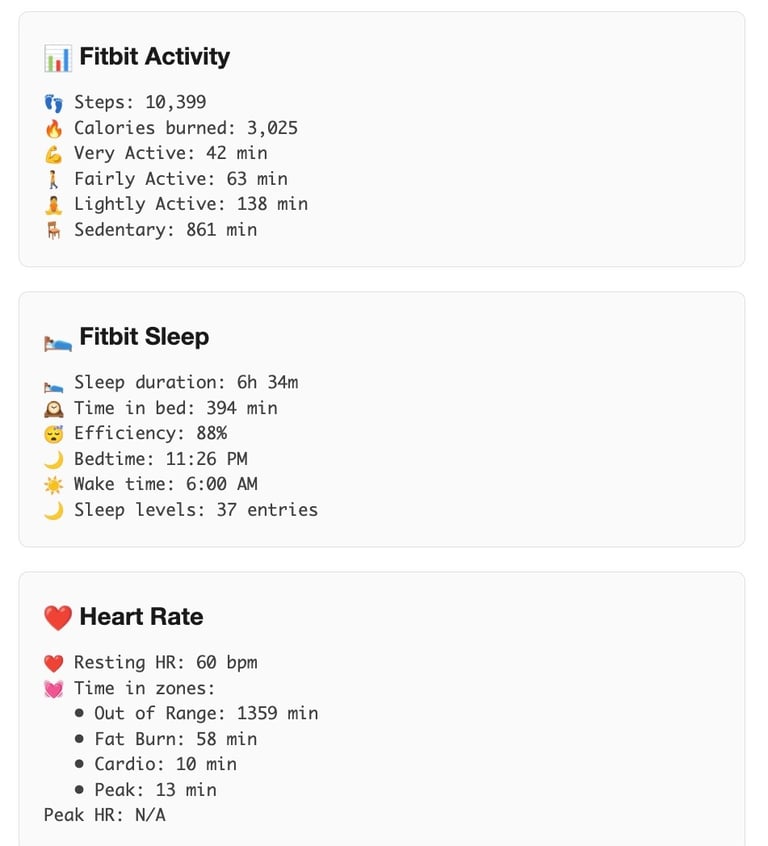Click the bed icon beside Fitbit Sleep heading
The image size is (768, 846).
click(58, 342)
